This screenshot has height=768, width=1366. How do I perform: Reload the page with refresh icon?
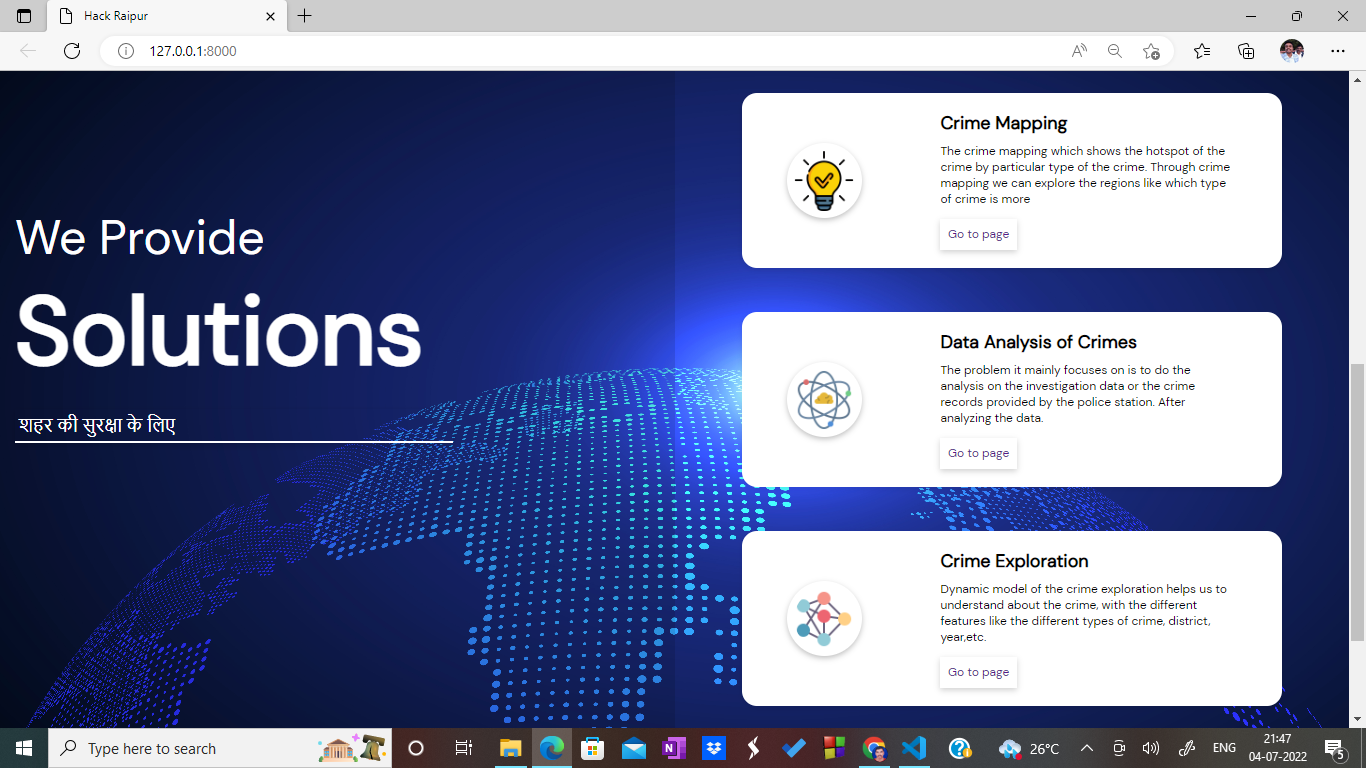72,51
